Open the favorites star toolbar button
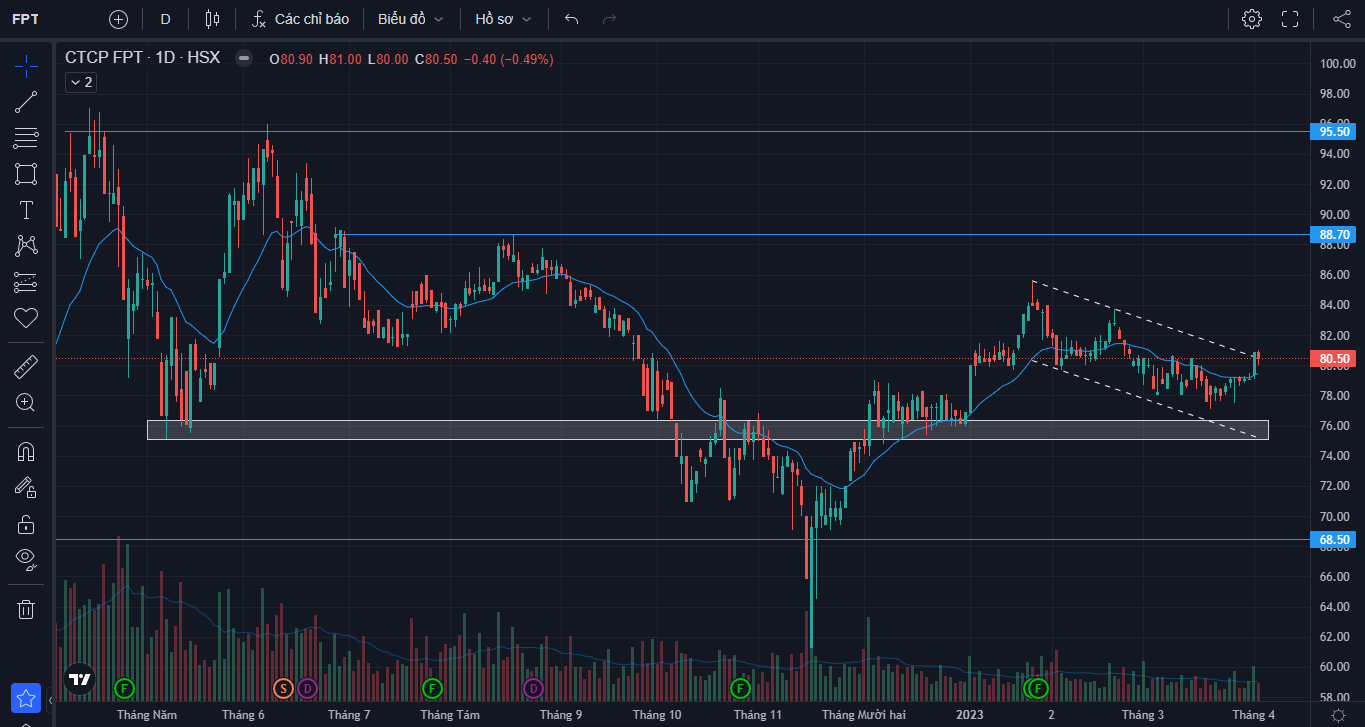1365x727 pixels. [26, 697]
